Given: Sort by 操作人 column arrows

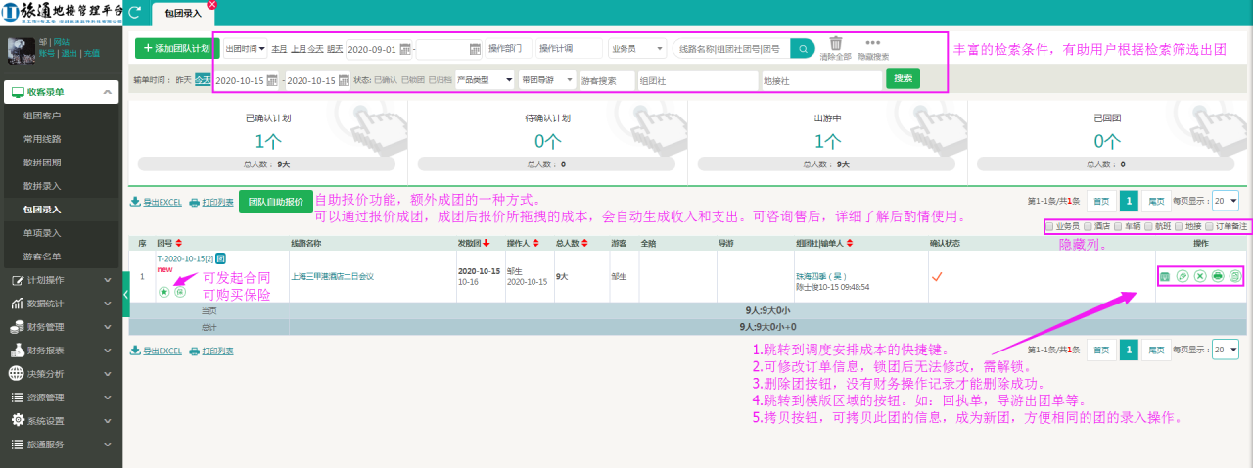Looking at the screenshot, I should (537, 243).
